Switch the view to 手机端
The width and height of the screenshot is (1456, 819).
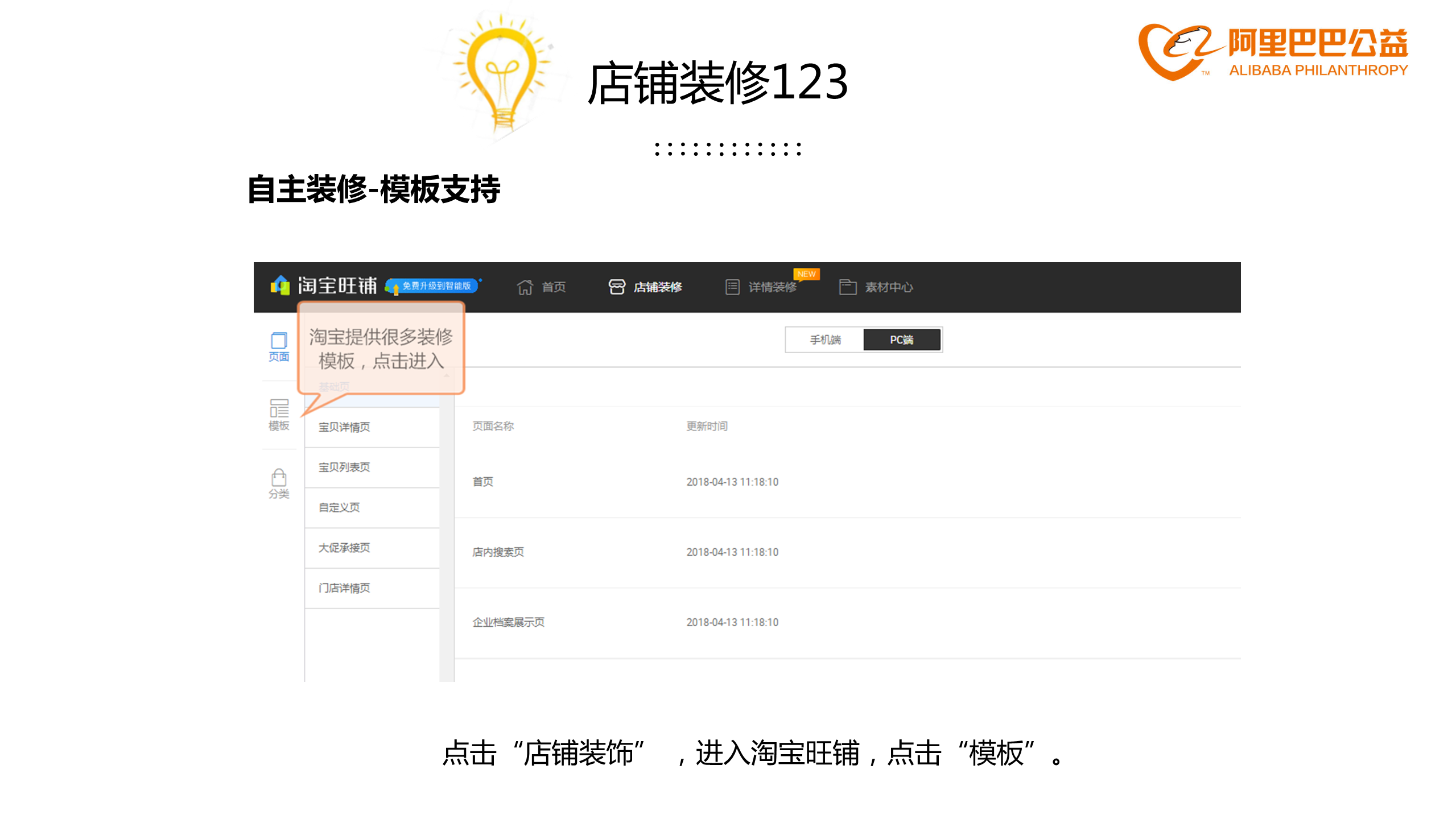pos(825,340)
